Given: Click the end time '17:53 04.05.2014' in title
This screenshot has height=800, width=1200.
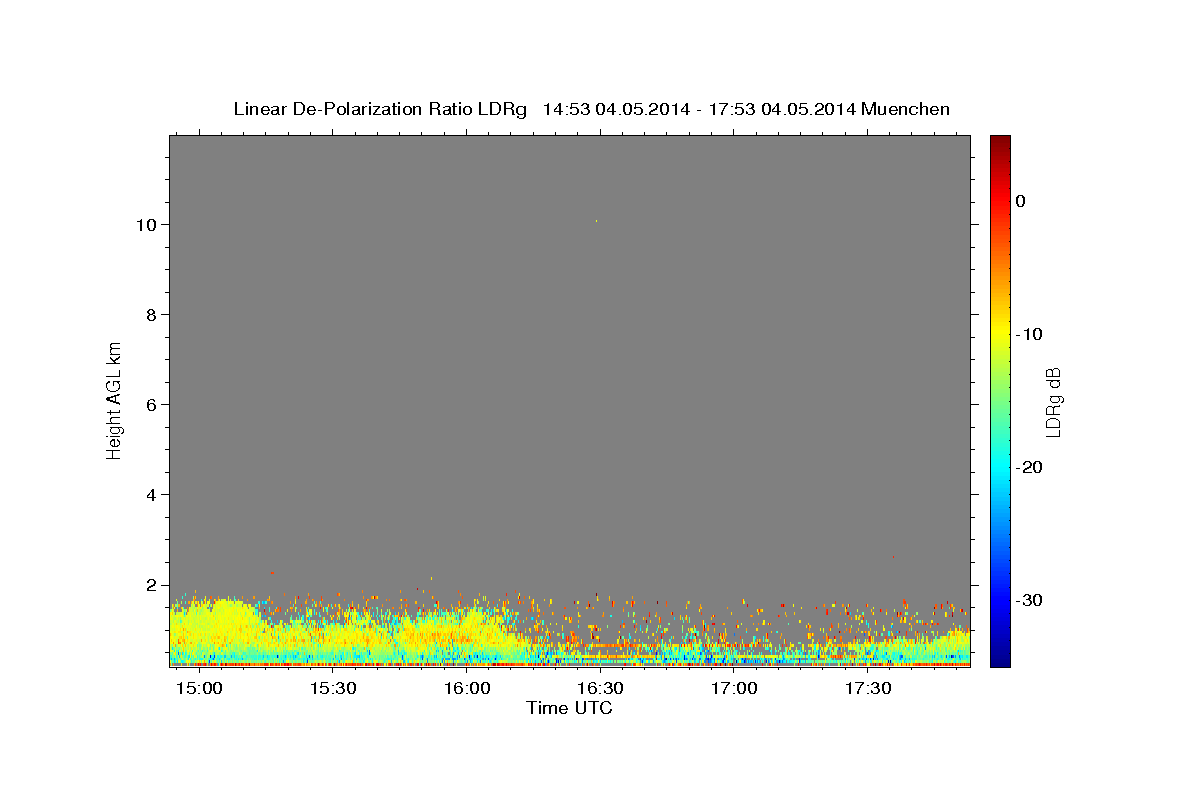Looking at the screenshot, I should (782, 109).
